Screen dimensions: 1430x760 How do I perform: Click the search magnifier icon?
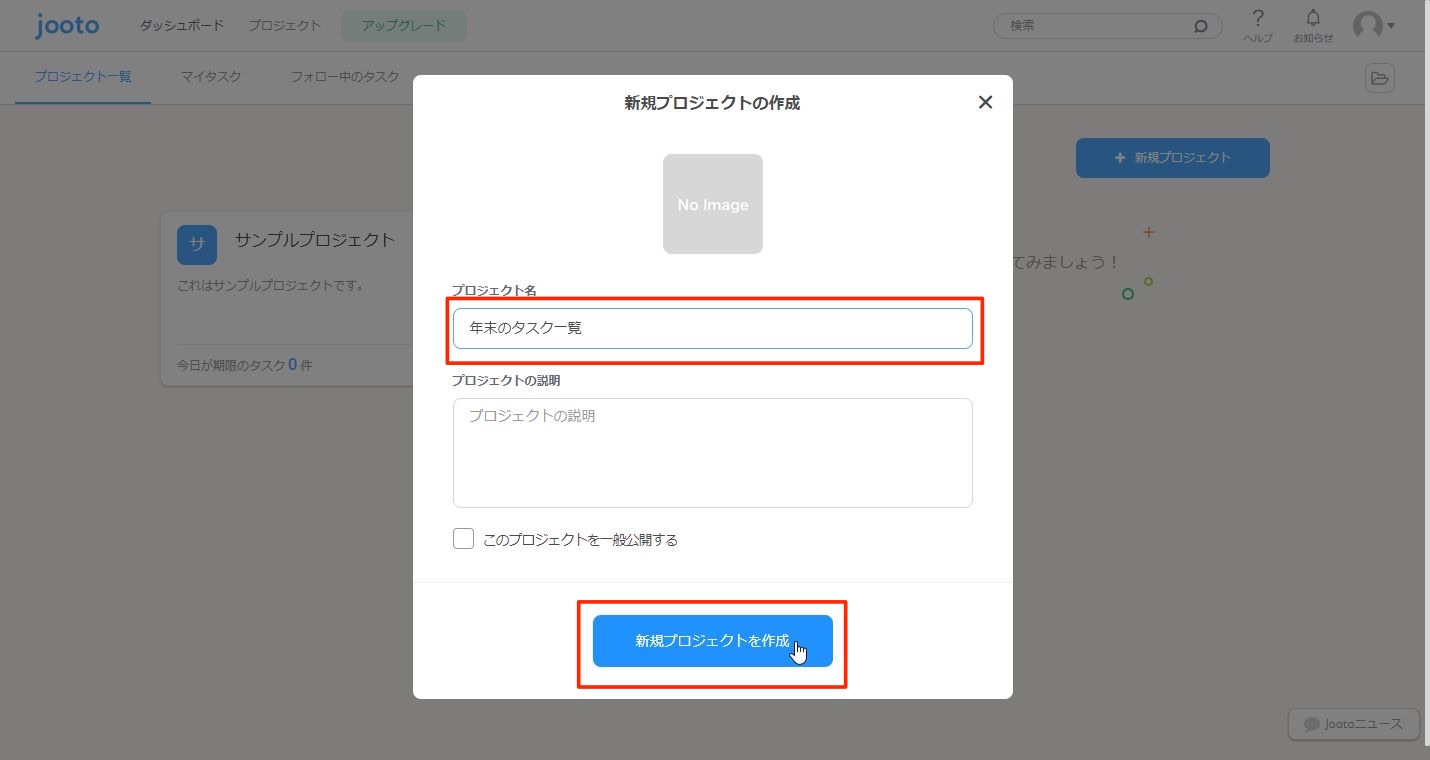coord(1201,26)
